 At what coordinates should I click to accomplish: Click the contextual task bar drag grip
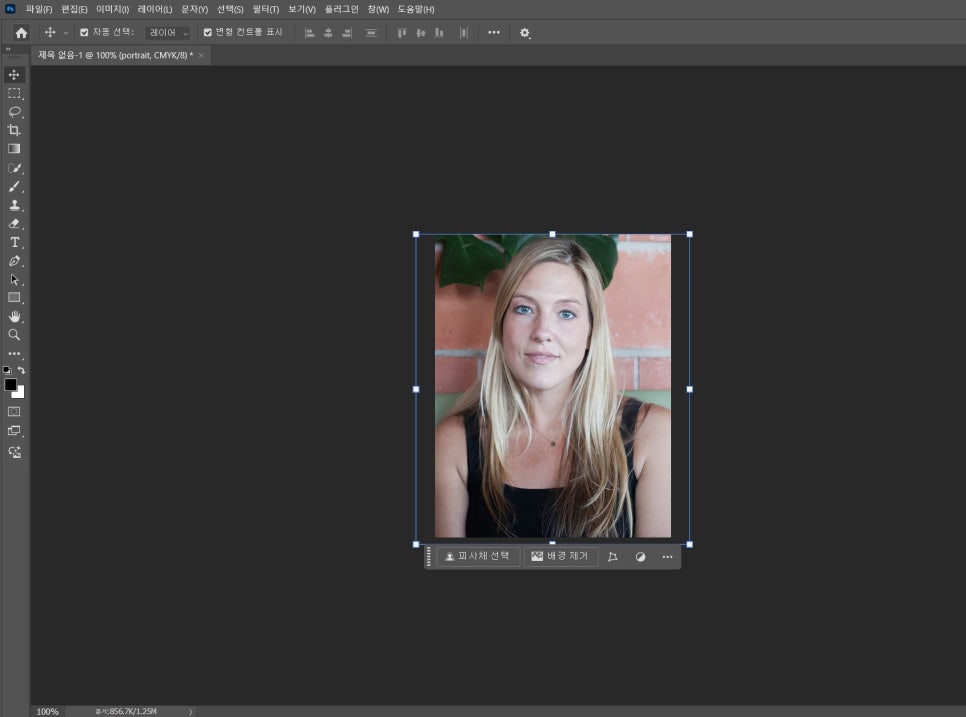tap(429, 557)
